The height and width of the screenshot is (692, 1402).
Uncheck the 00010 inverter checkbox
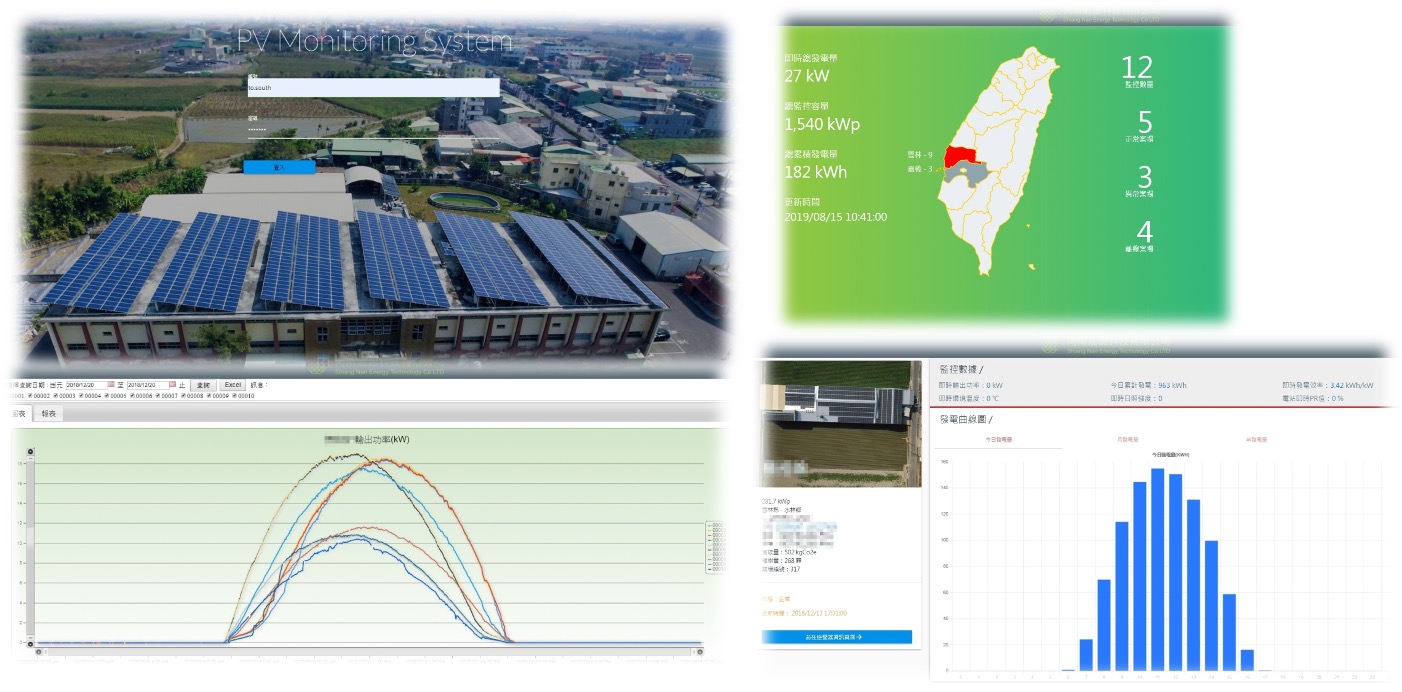tap(233, 396)
